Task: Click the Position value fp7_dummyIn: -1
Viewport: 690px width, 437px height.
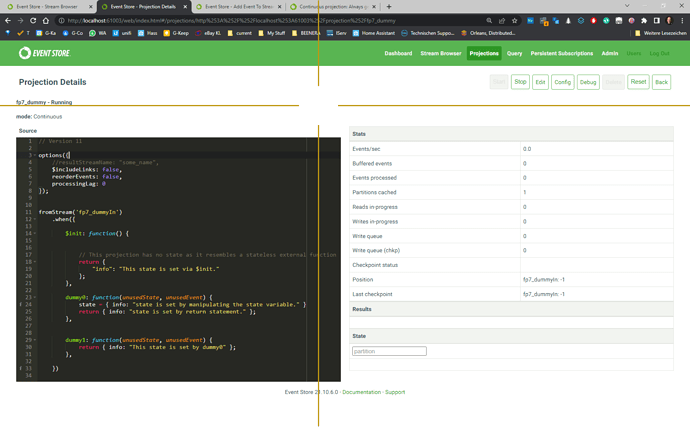Action: coord(544,279)
